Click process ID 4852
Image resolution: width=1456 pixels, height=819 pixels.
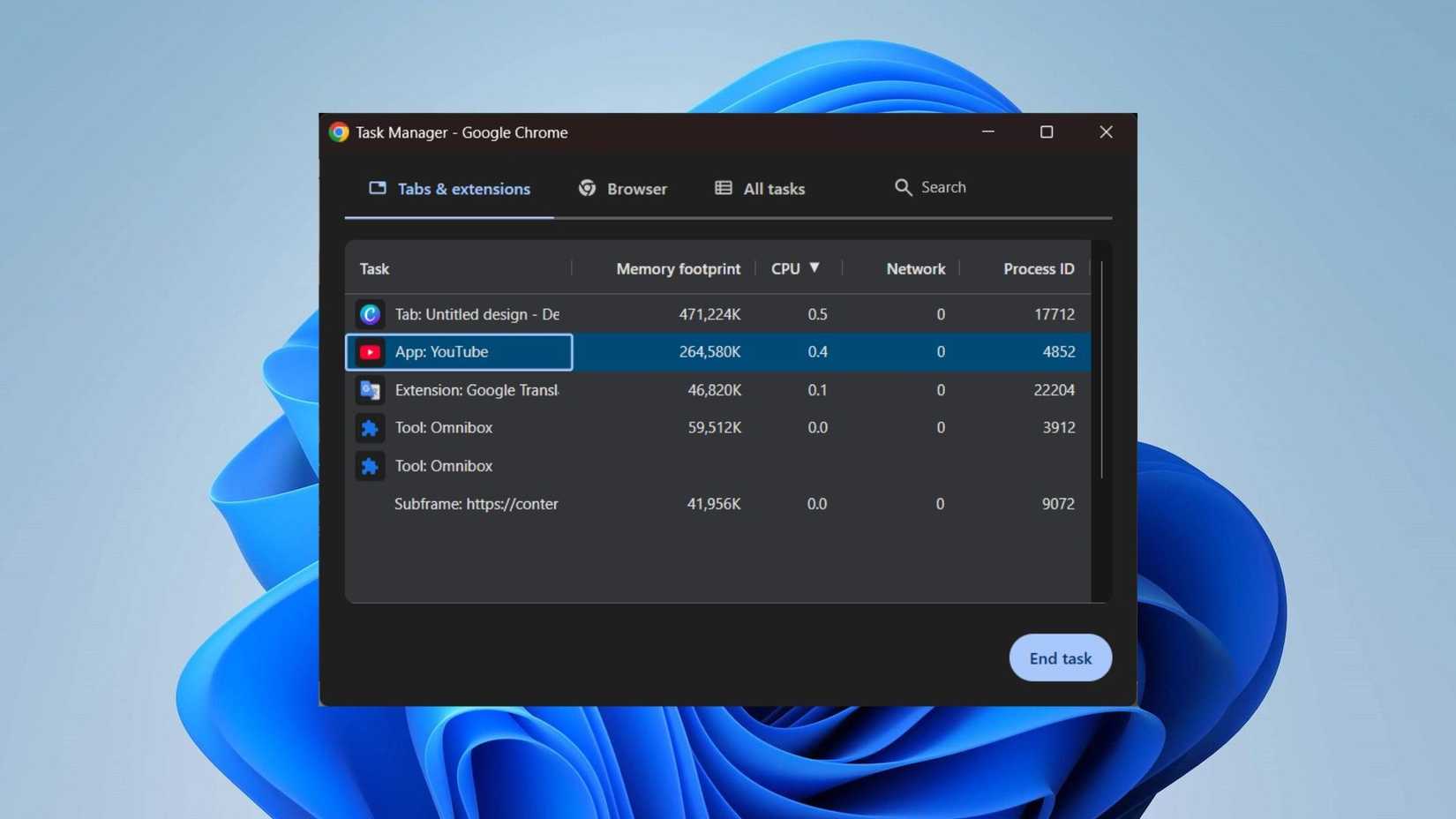[x=1058, y=352]
